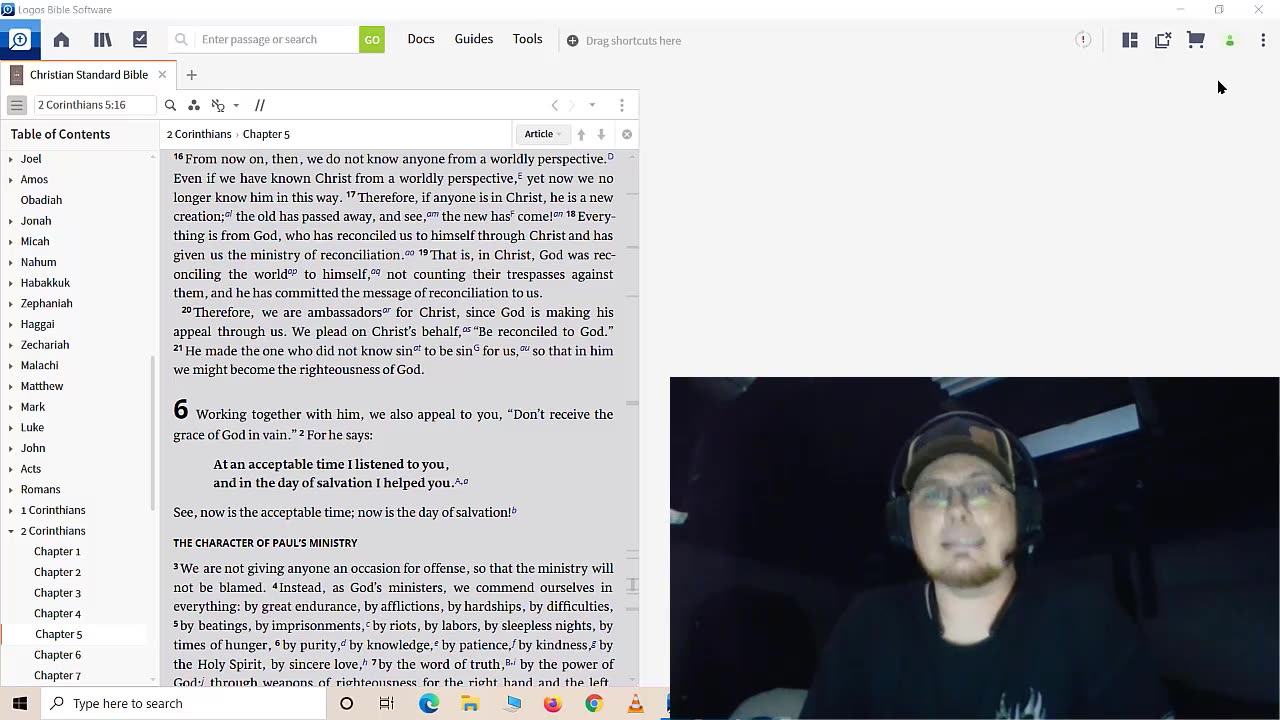Select Obadiah in table of contents

click(x=41, y=200)
